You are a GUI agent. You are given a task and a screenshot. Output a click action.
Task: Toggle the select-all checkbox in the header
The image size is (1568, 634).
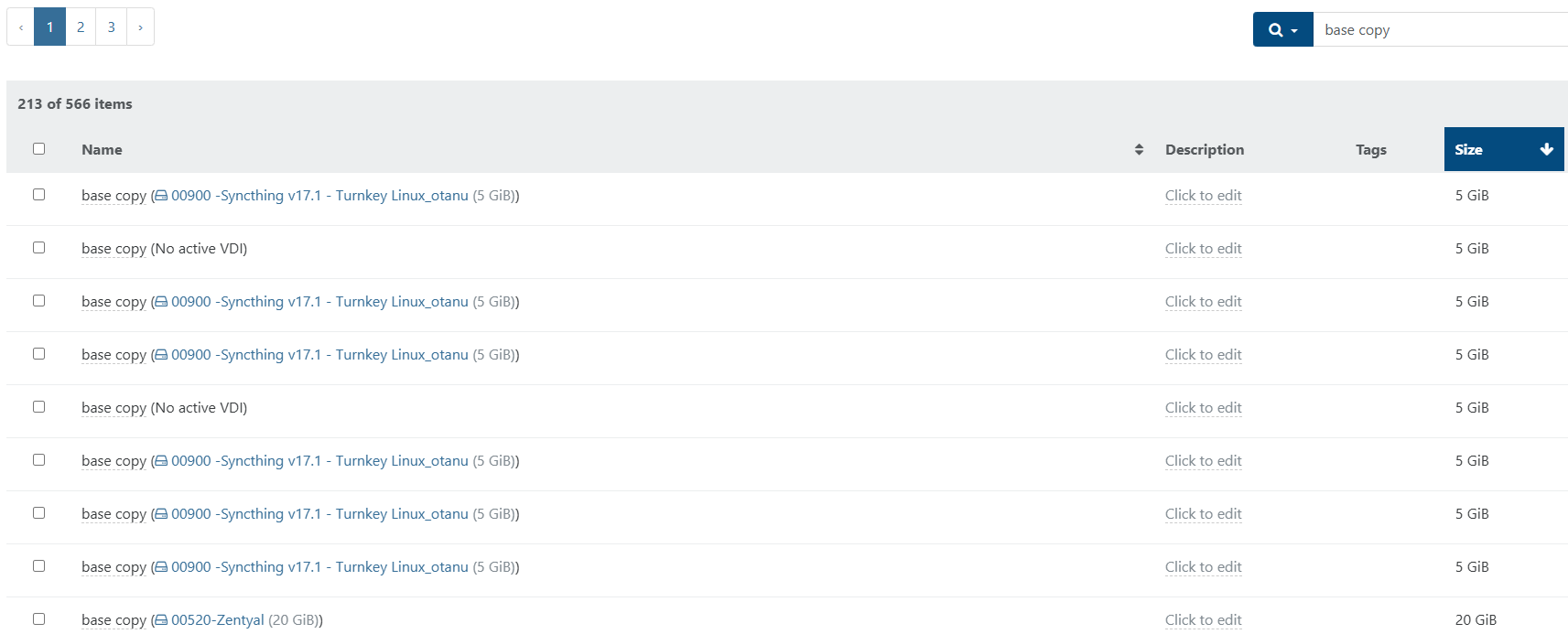click(x=38, y=148)
